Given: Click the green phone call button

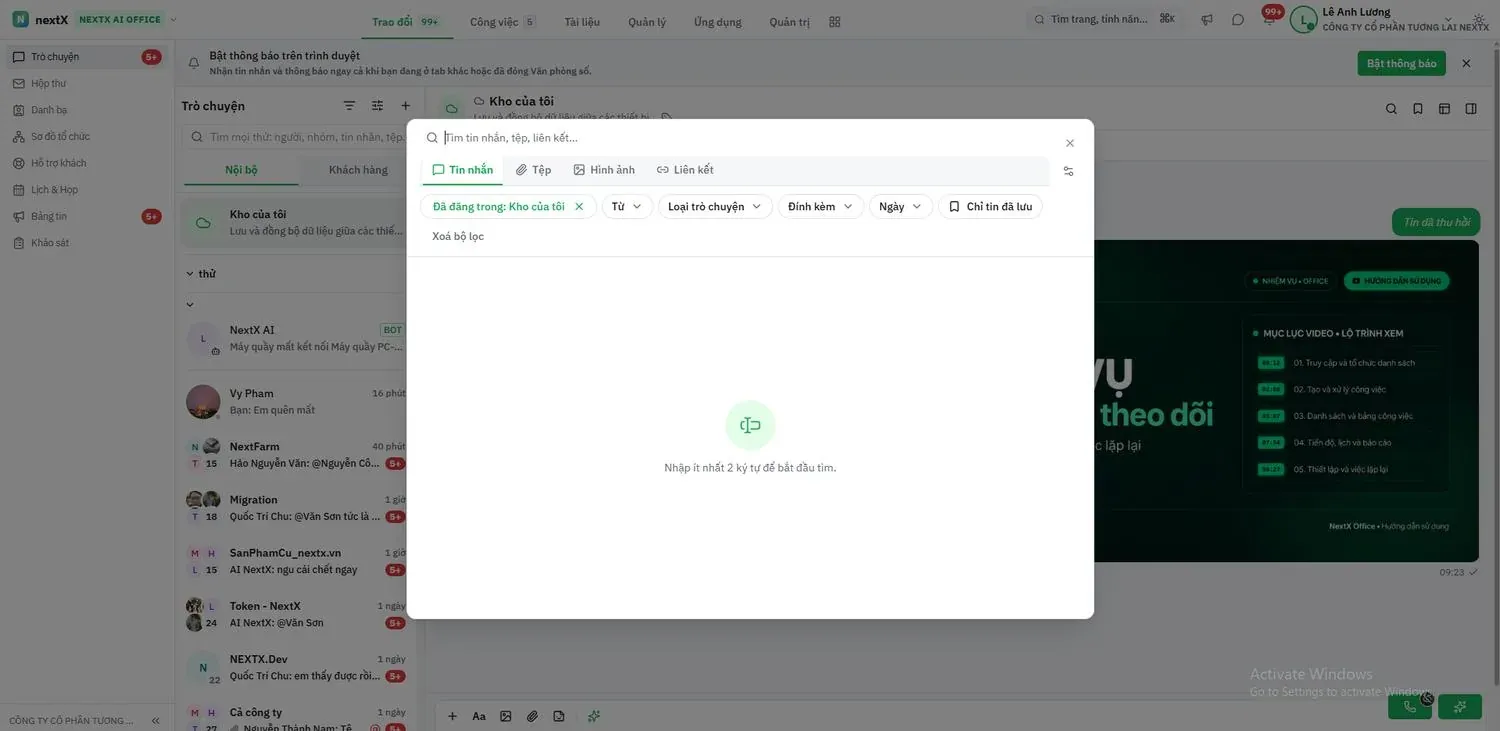Looking at the screenshot, I should [1410, 707].
